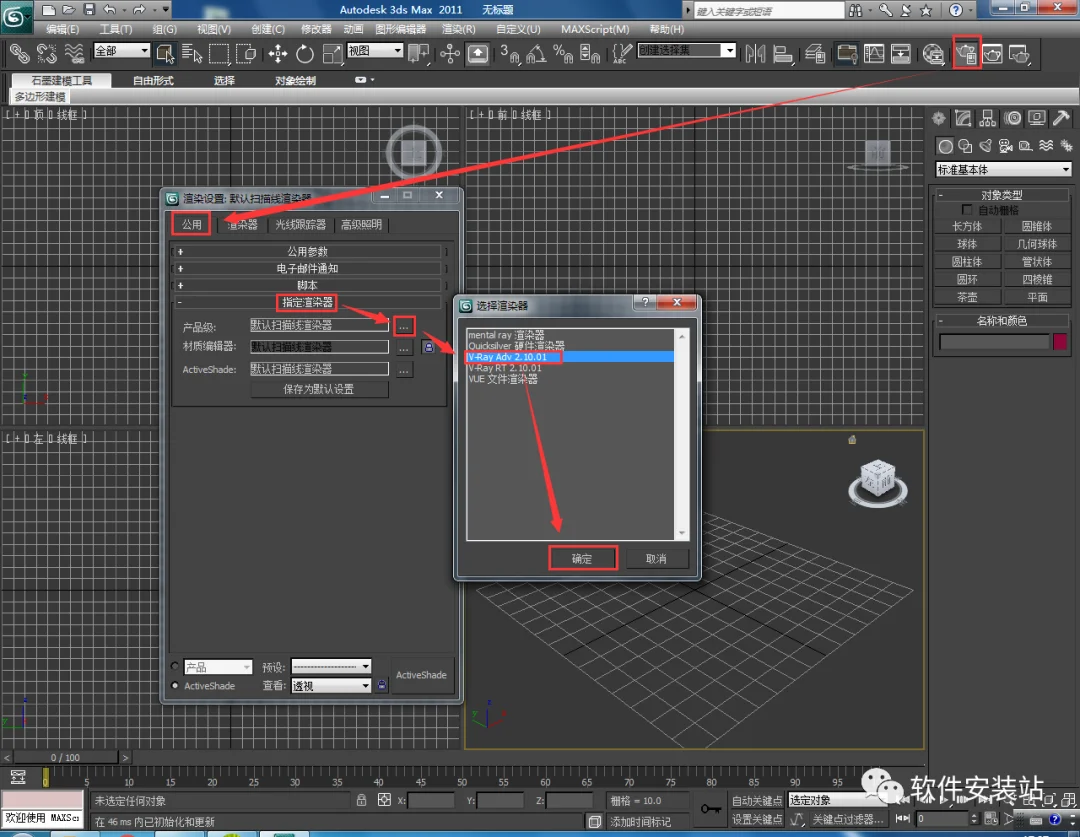Open the Utilities hammer panel icon
1080x837 pixels.
(1061, 118)
